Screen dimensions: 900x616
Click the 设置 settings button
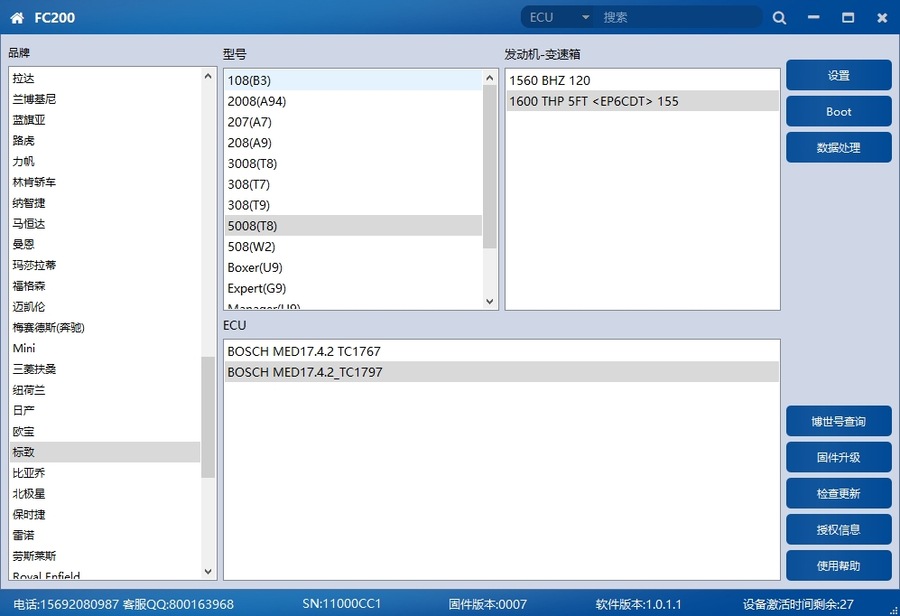tap(839, 75)
